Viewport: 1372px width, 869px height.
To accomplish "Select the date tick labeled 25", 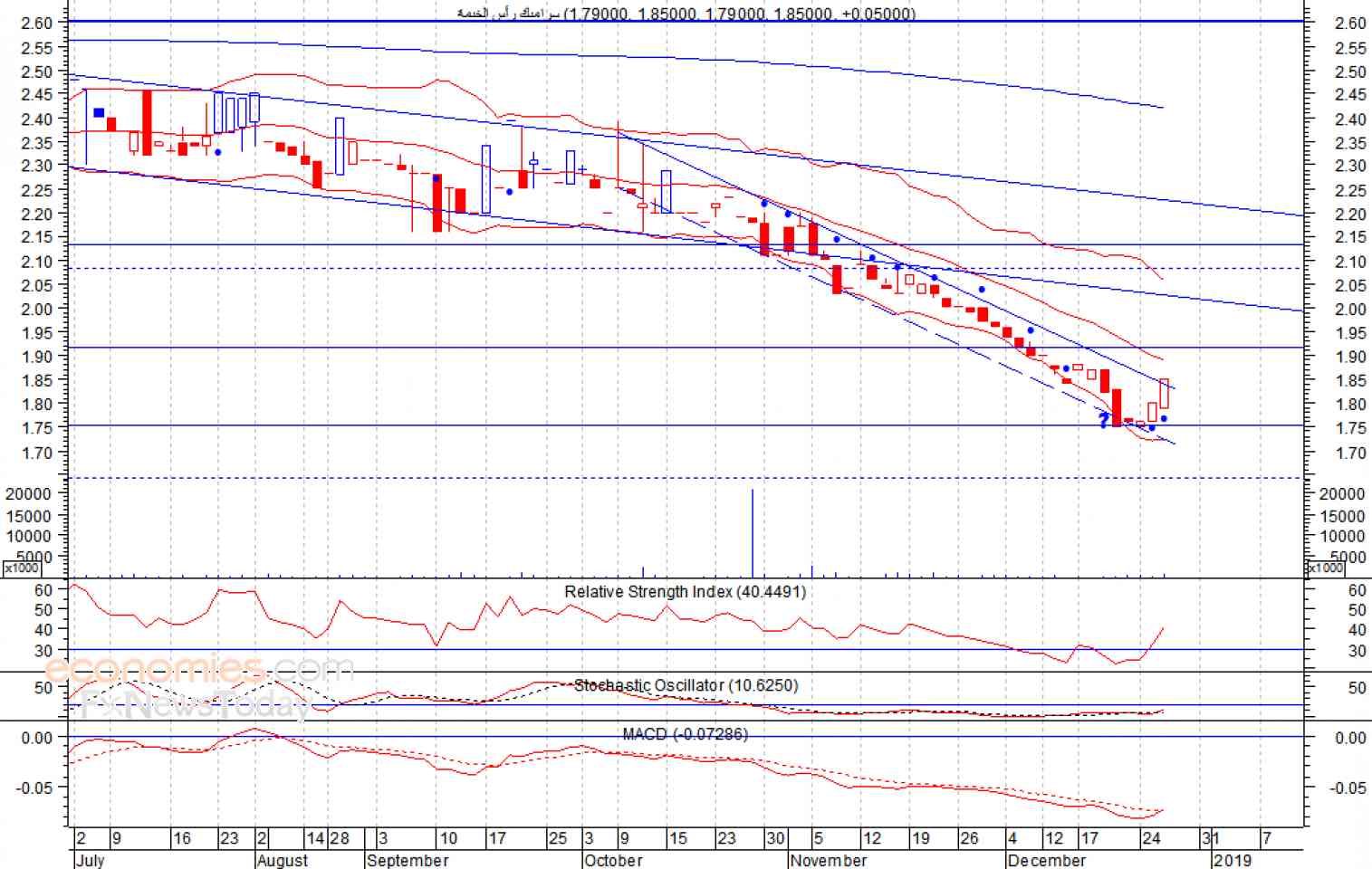I will tap(558, 838).
